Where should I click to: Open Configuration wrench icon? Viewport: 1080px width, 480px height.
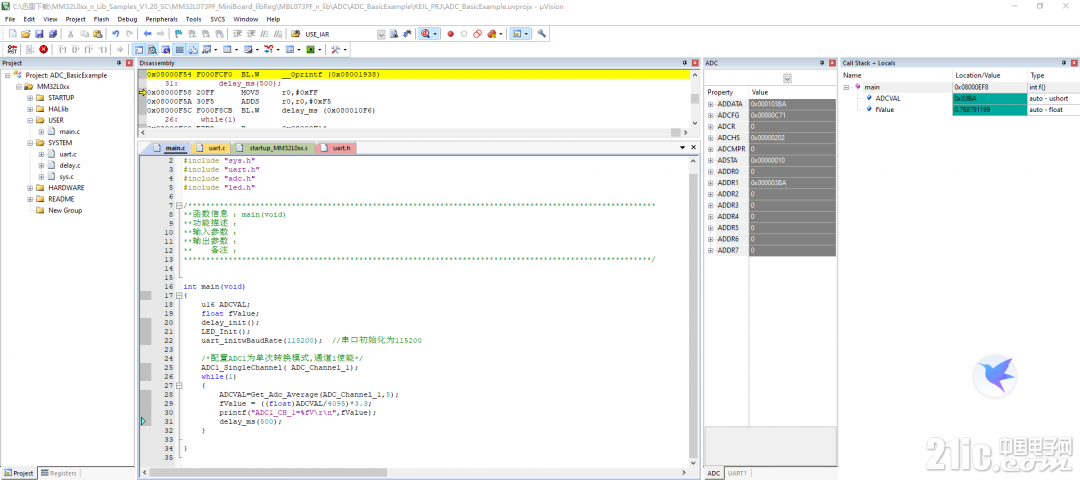point(541,34)
